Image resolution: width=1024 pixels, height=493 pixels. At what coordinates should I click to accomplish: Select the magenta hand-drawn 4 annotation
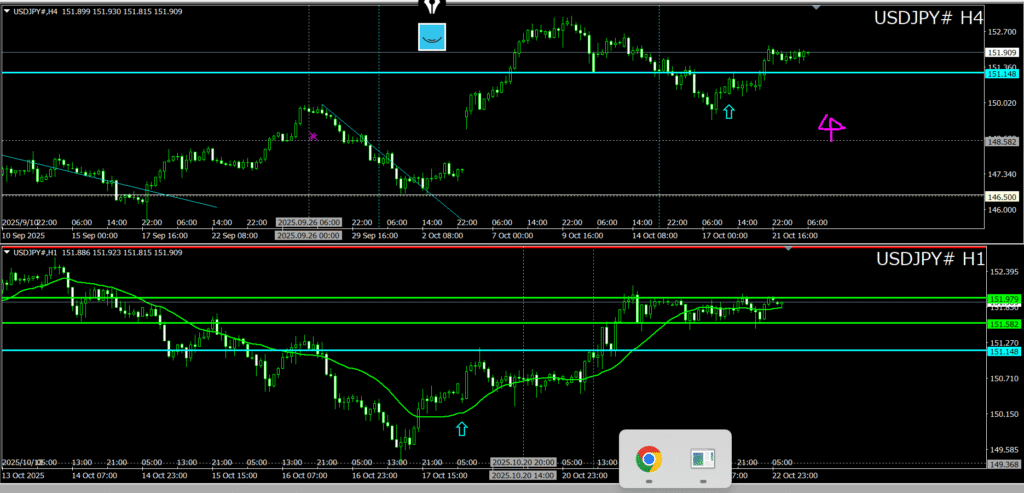tap(830, 127)
